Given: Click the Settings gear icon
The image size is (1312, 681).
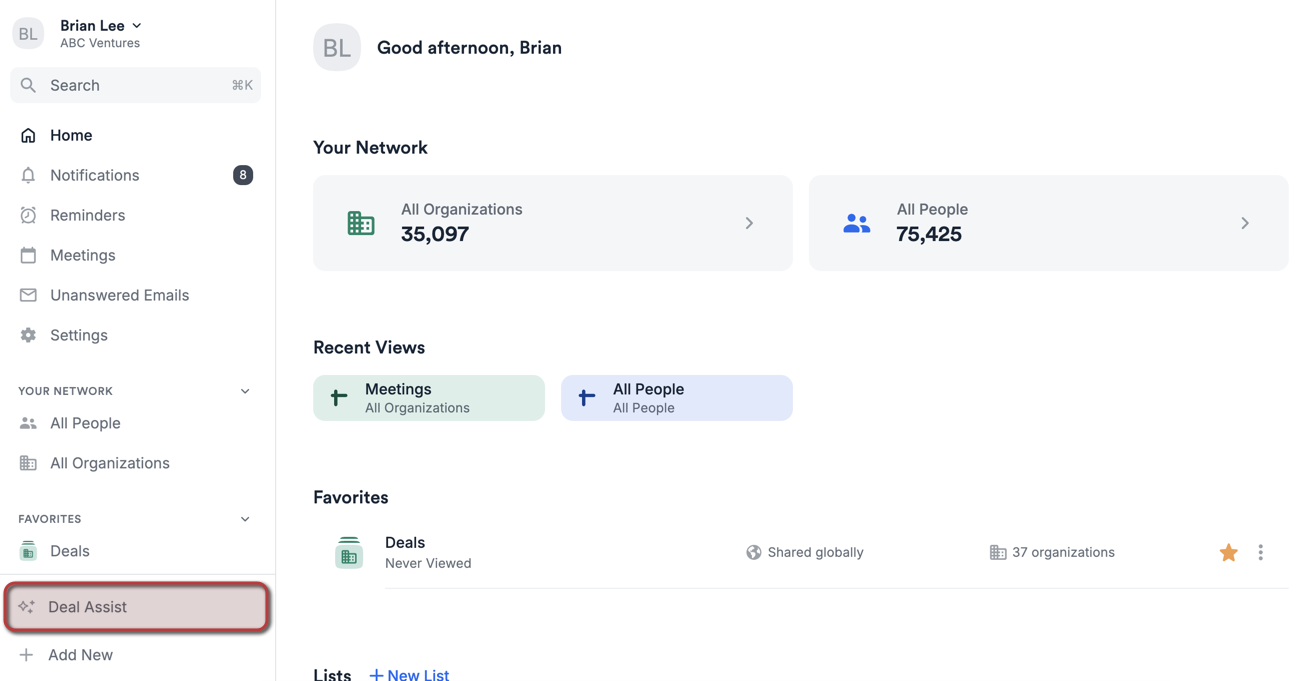Looking at the screenshot, I should tap(28, 335).
